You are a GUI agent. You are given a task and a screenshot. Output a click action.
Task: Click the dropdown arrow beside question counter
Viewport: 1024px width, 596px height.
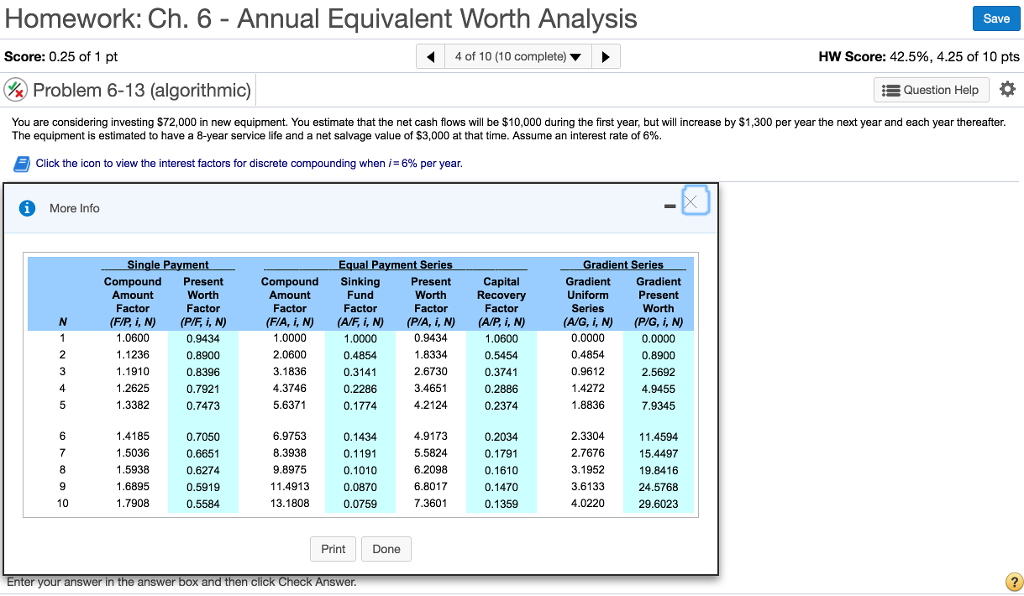(x=574, y=55)
